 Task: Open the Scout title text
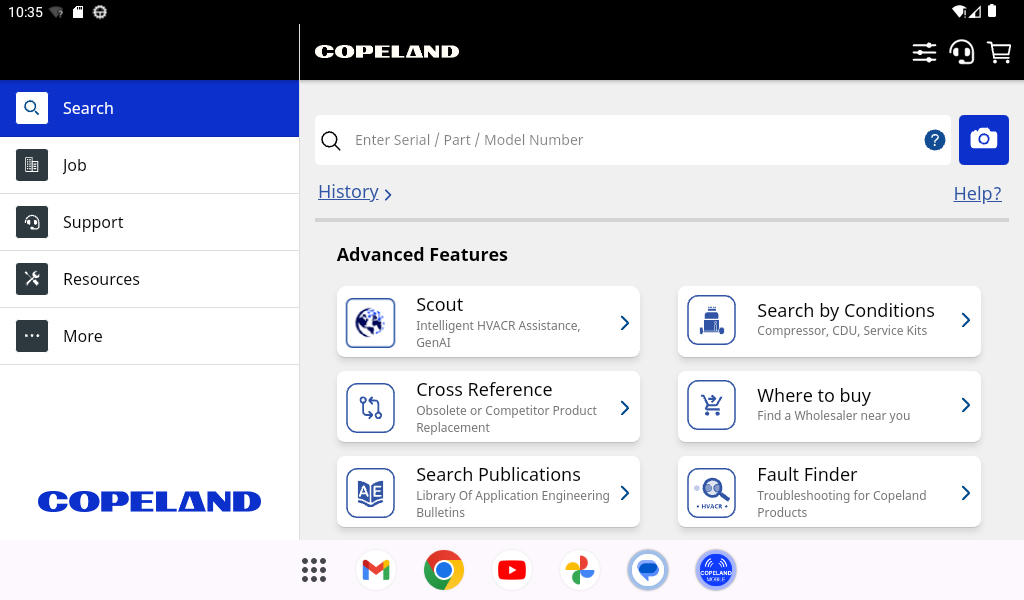[x=440, y=305]
